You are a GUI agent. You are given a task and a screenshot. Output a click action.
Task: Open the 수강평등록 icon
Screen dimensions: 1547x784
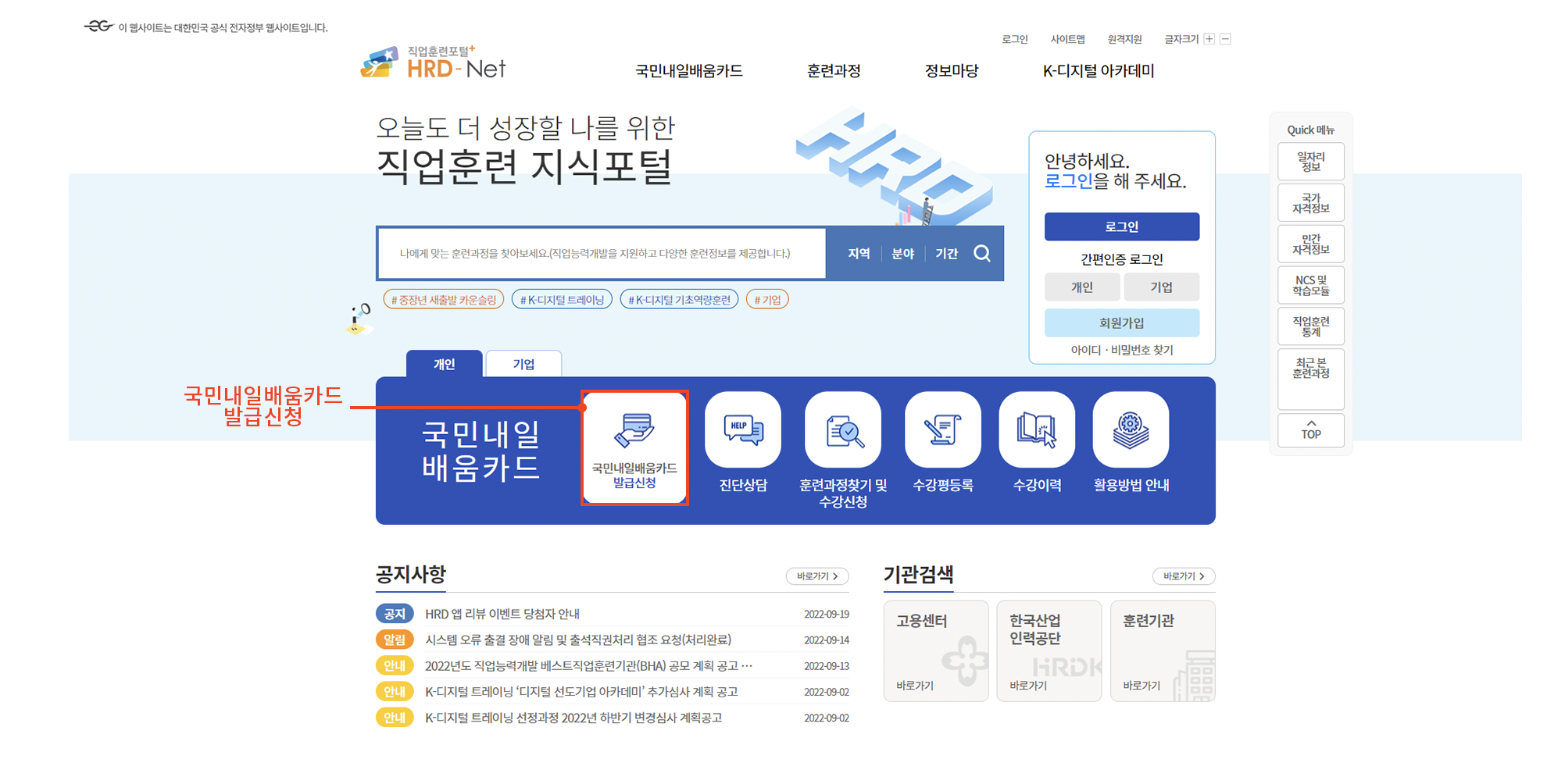coord(943,429)
